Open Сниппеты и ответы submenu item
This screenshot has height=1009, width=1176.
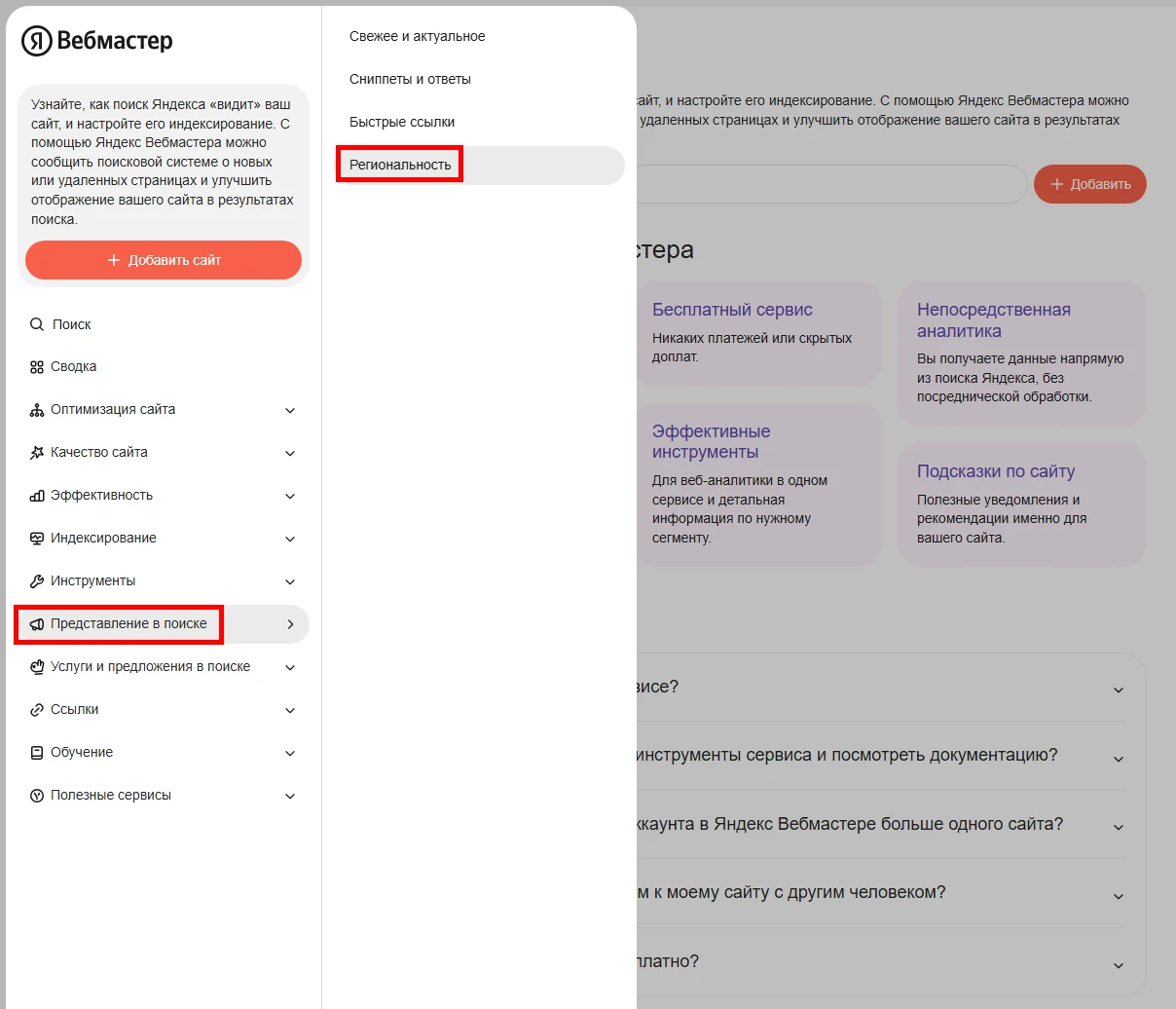410,79
